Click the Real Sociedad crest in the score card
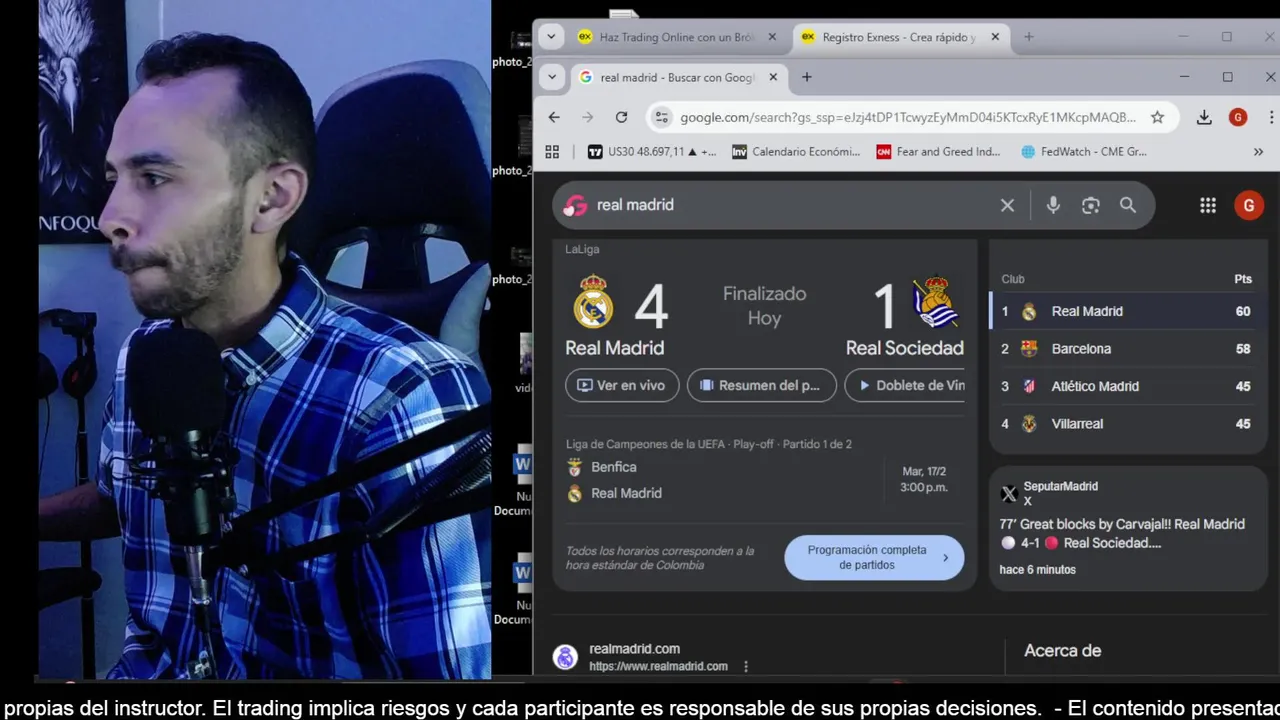Viewport: 1280px width, 720px height. (936, 302)
